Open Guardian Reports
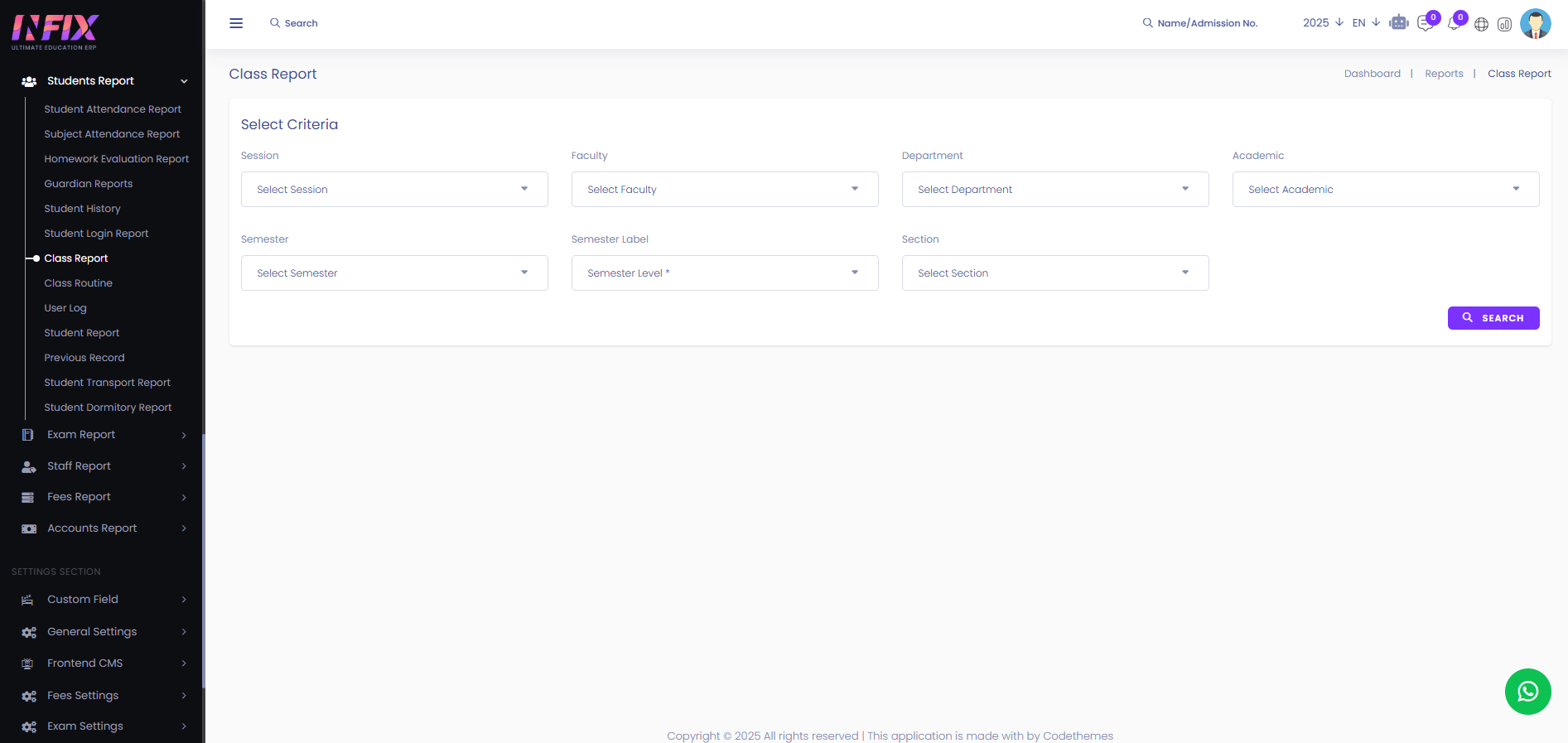The width and height of the screenshot is (1568, 743). pyautogui.click(x=89, y=184)
